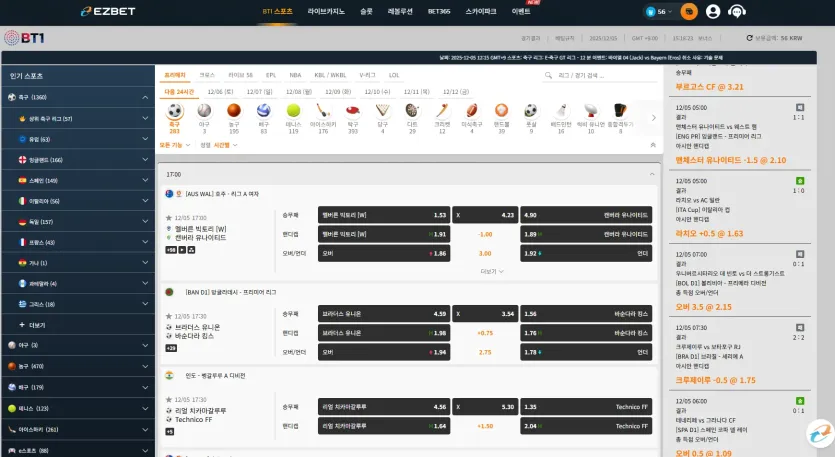The image size is (835, 457).
Task: Select over 3.00 odds 1.86
Action: pos(384,254)
